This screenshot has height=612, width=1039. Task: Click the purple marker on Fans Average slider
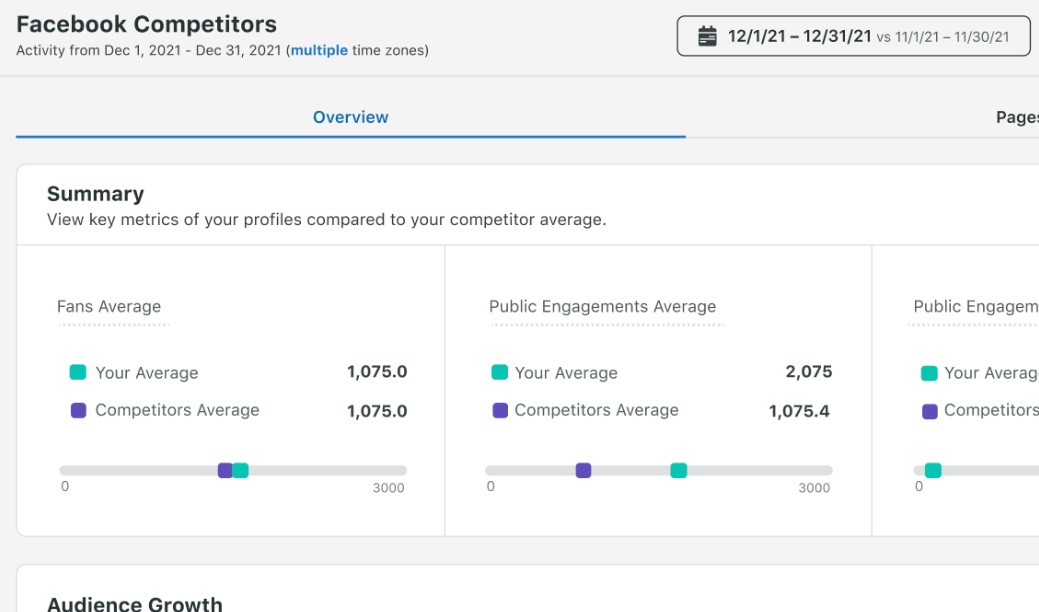225,470
